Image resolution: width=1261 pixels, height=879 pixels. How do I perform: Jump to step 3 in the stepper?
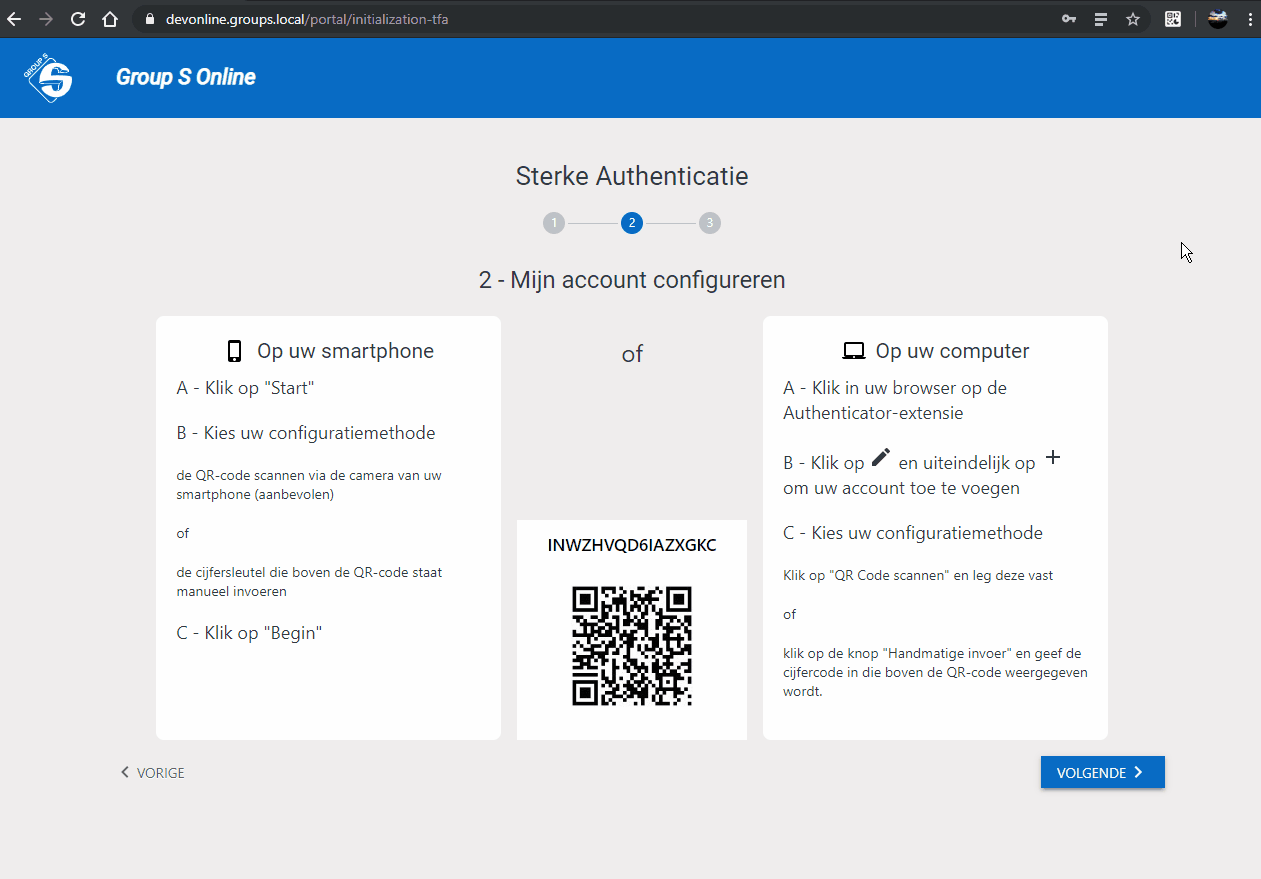point(710,223)
